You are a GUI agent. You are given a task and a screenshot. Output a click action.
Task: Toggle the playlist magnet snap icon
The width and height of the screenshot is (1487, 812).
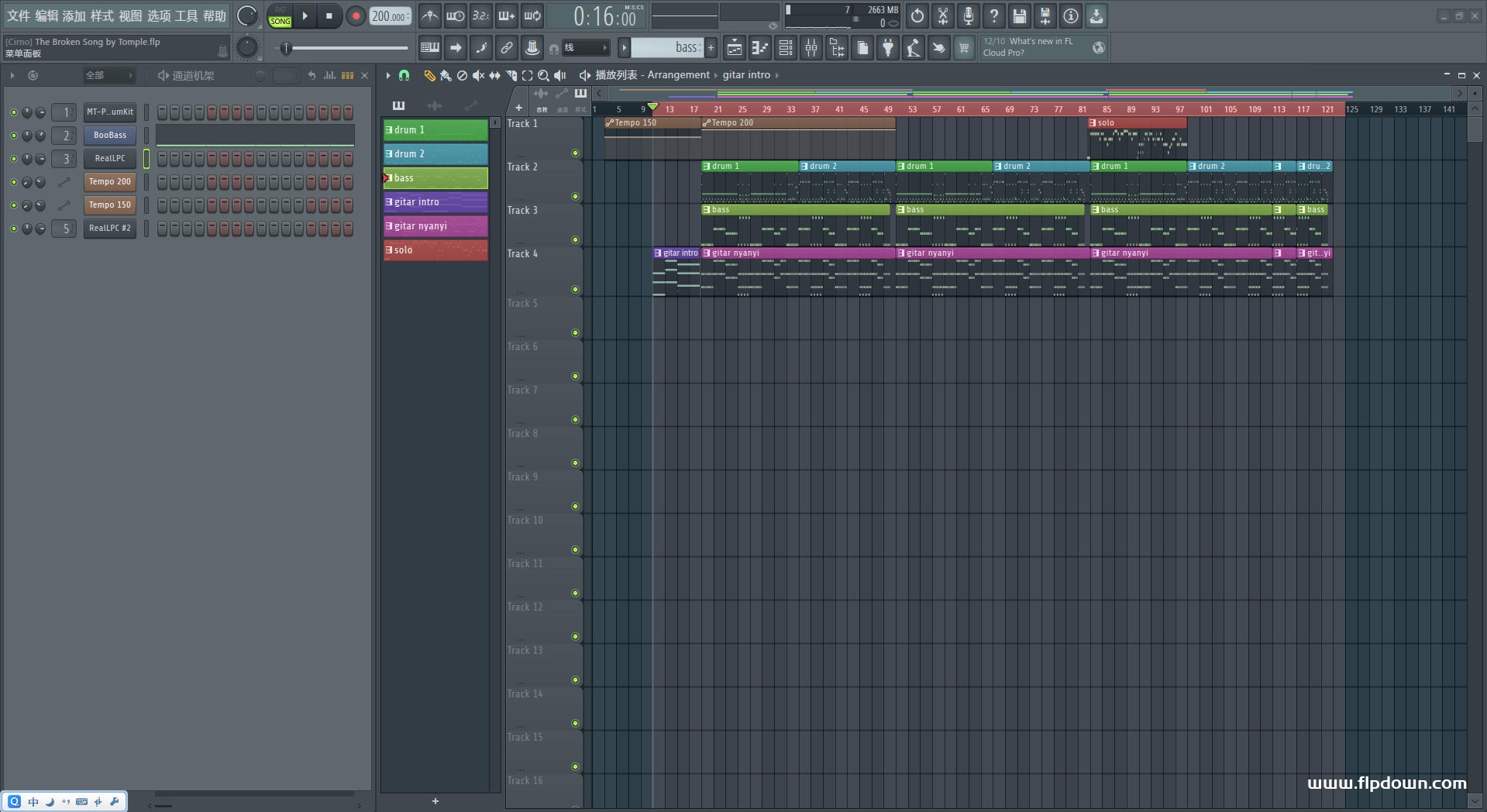pyautogui.click(x=404, y=75)
